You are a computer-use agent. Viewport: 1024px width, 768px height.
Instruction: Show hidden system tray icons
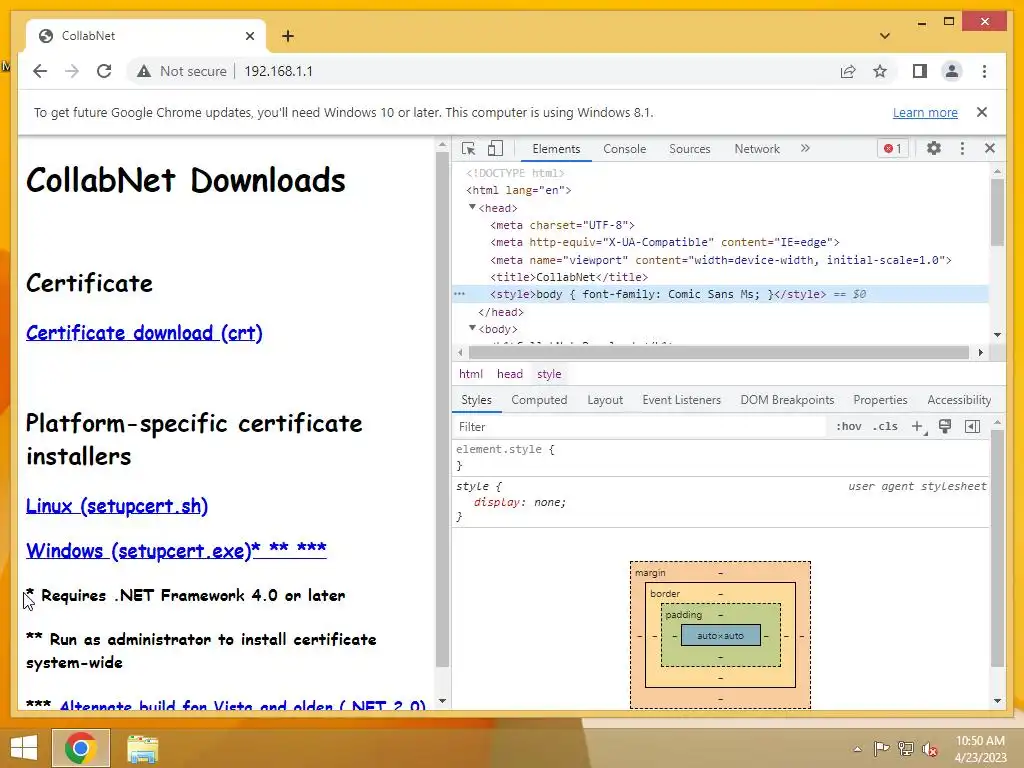[x=857, y=749]
